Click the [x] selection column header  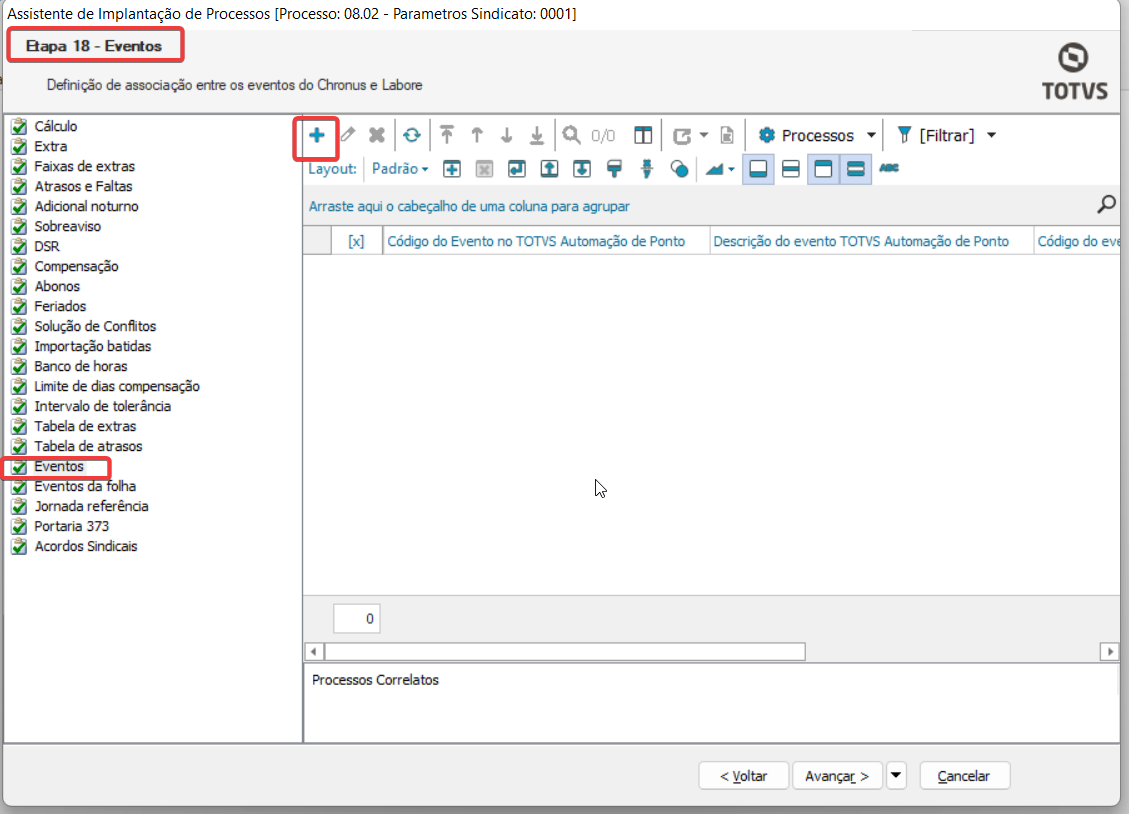(x=356, y=241)
